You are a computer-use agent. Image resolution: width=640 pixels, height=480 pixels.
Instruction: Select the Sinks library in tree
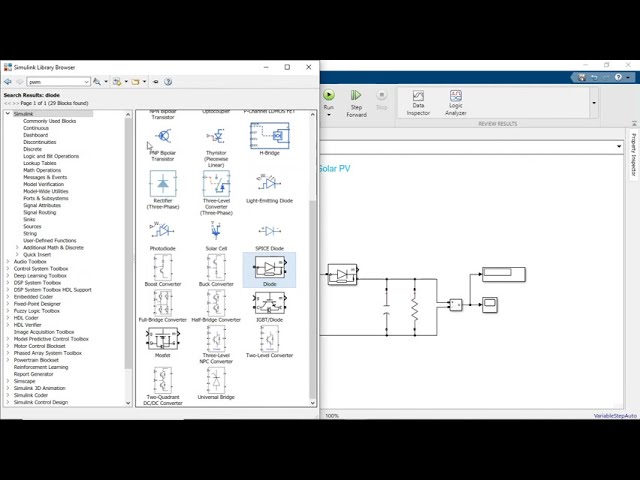tap(29, 219)
